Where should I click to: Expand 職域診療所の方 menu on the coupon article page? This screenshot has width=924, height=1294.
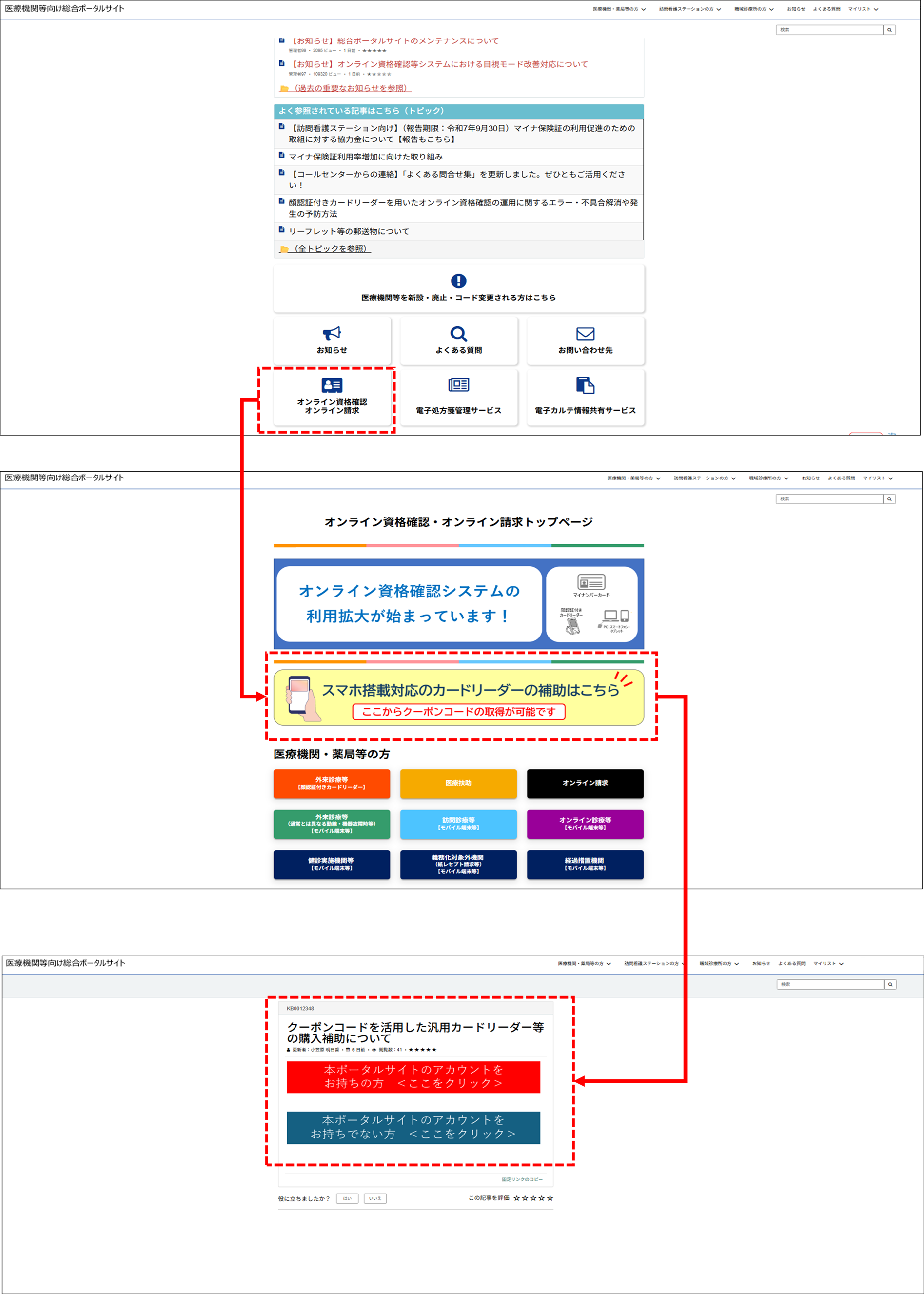719,963
